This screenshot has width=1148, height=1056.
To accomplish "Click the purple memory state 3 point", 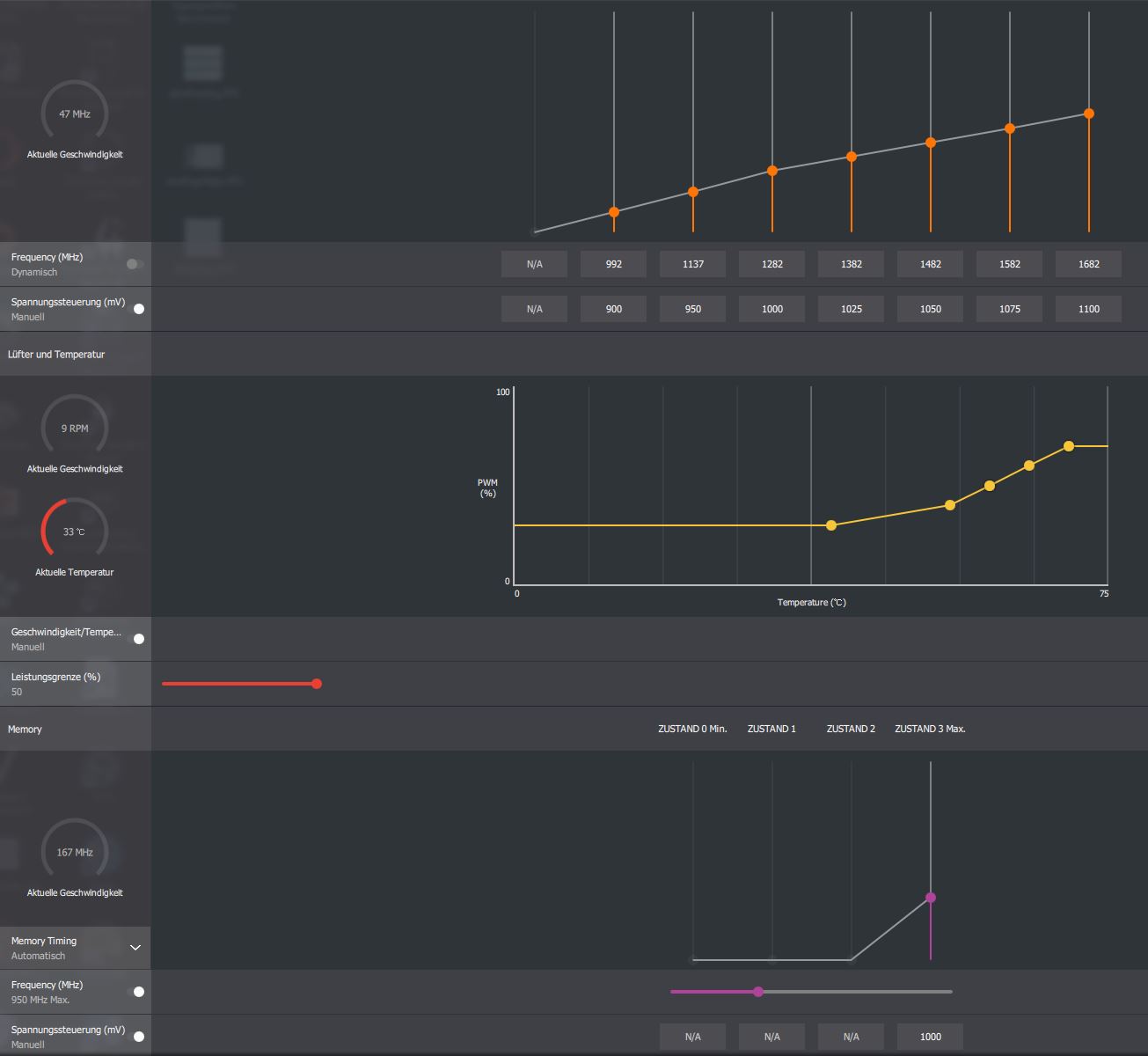I will [931, 898].
